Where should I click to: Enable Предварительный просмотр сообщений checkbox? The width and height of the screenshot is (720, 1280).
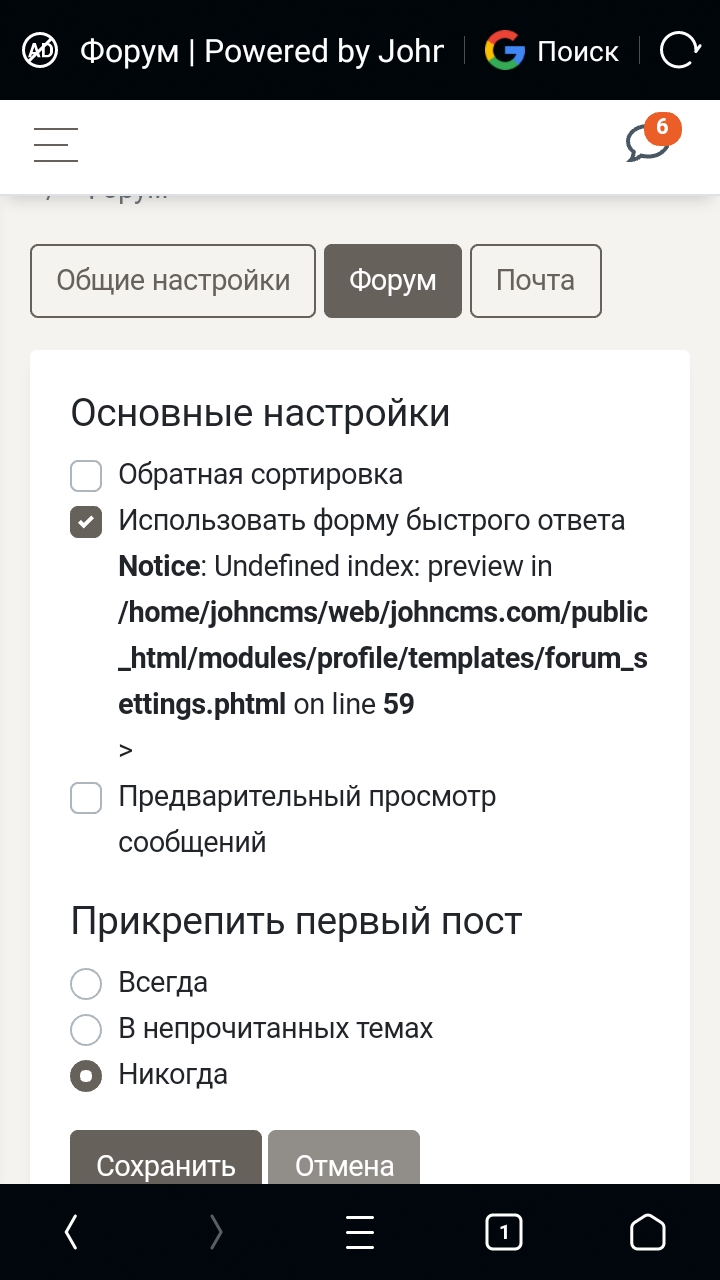86,798
